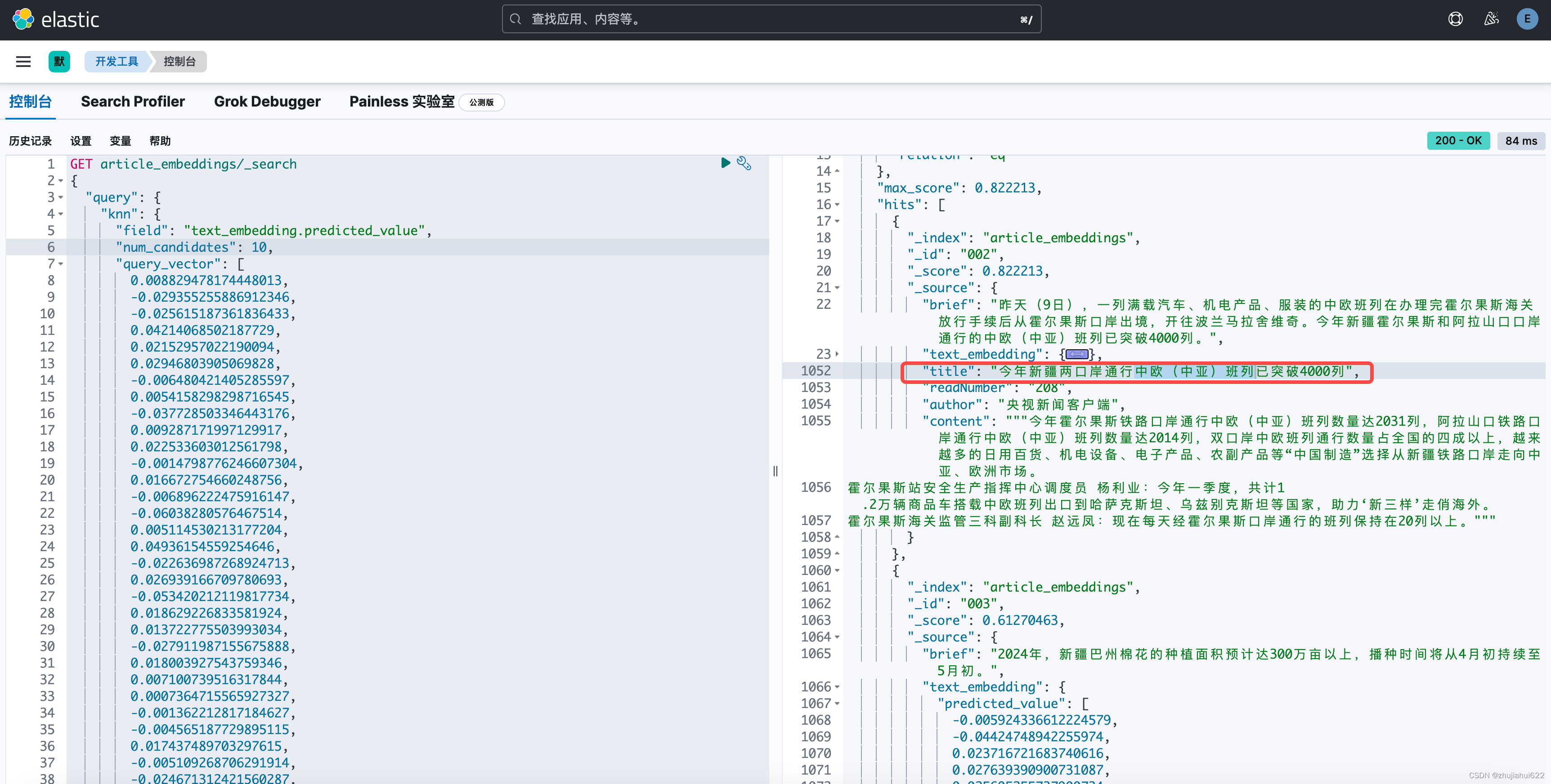Grab the editor pane resize divider

click(775, 471)
